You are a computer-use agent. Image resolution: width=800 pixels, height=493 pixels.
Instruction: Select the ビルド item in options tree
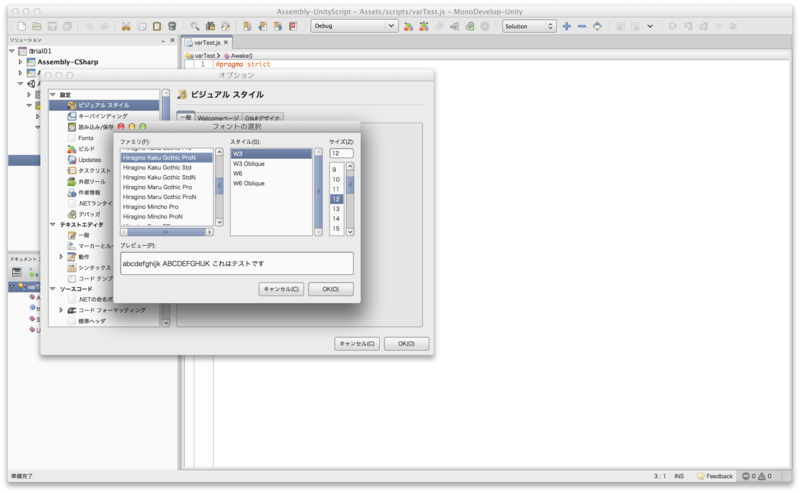[86, 149]
